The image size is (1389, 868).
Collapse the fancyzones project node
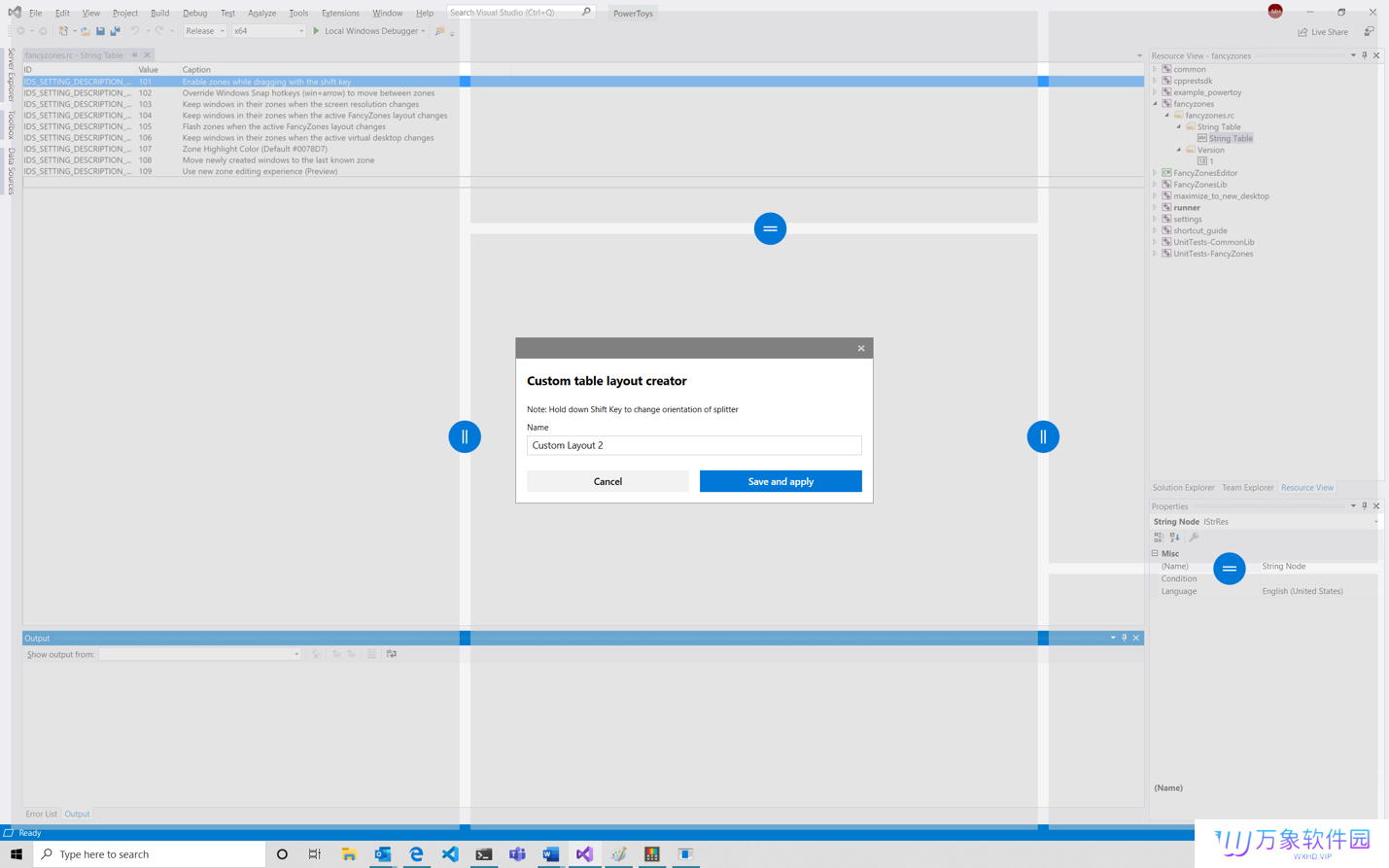(1156, 104)
